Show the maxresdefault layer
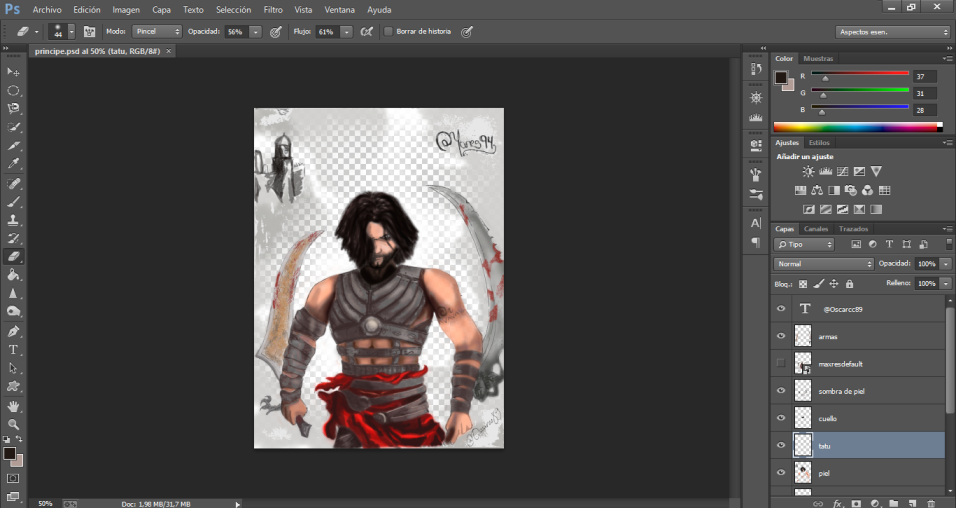 pyautogui.click(x=781, y=364)
